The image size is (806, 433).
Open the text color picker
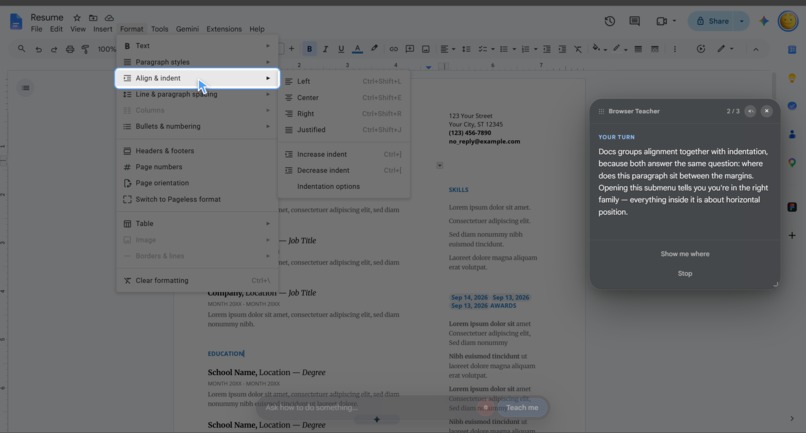click(357, 49)
